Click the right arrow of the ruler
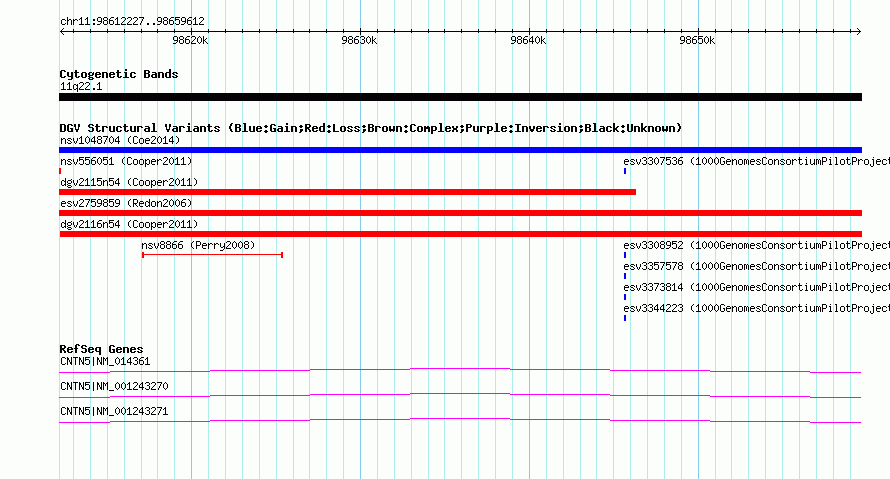 pyautogui.click(x=858, y=31)
